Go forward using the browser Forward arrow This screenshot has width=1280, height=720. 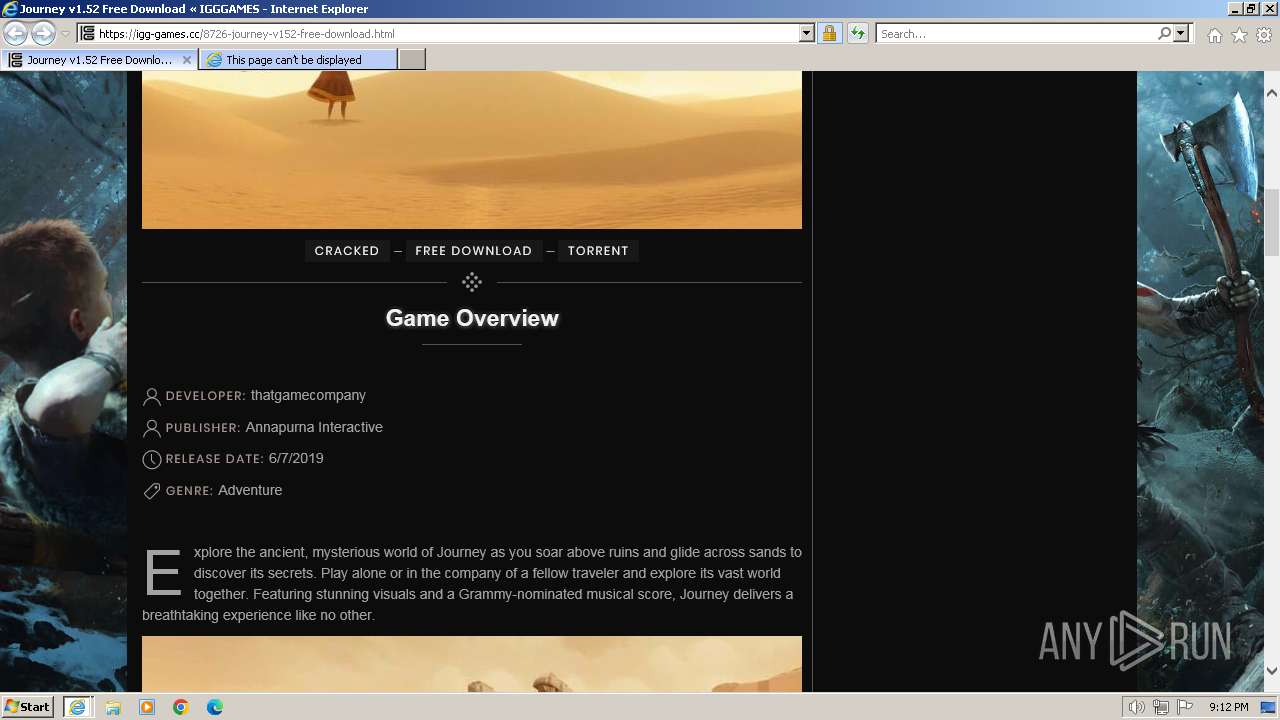click(43, 33)
